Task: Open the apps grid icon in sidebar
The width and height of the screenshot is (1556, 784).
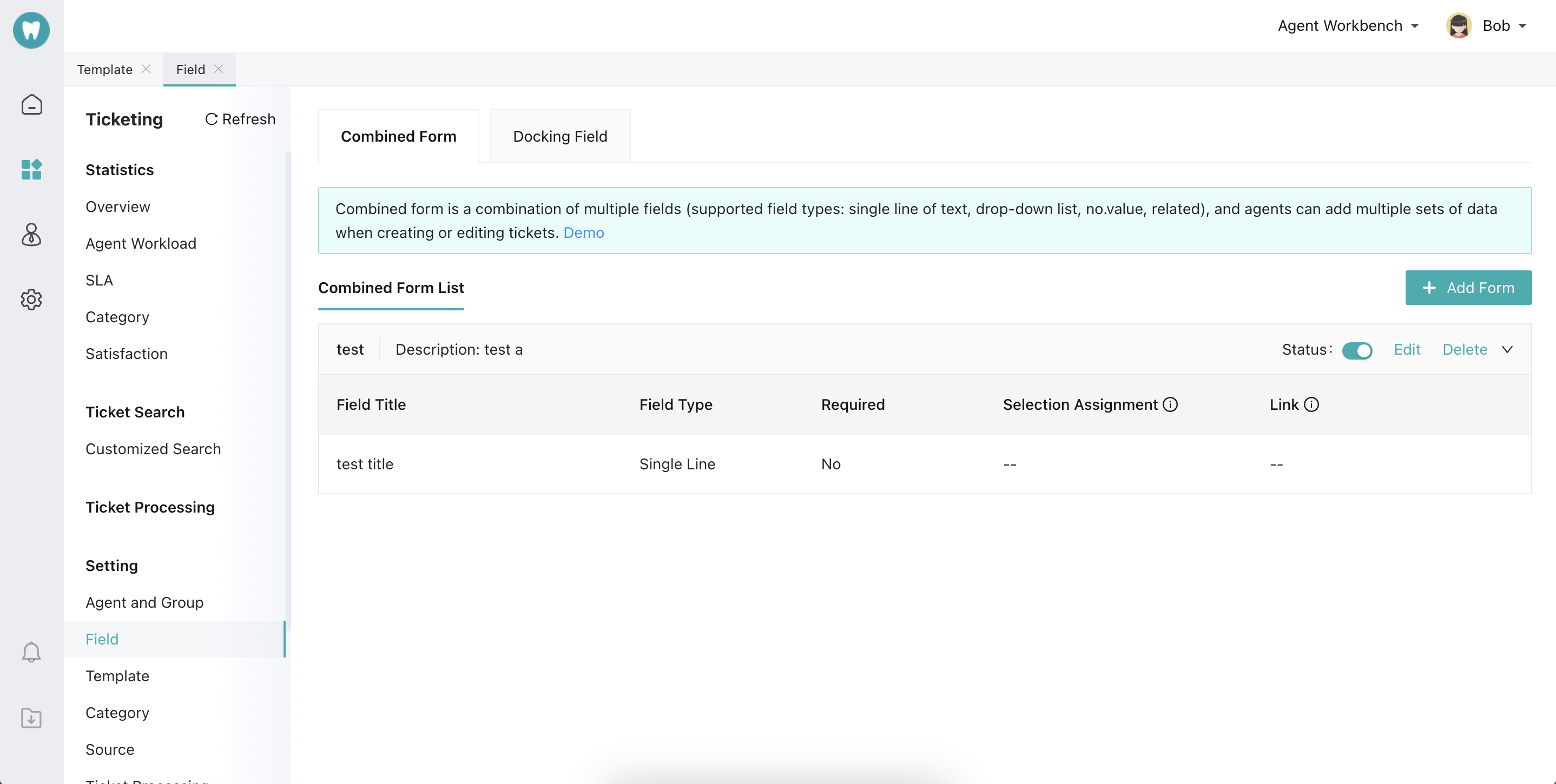Action: coord(31,170)
